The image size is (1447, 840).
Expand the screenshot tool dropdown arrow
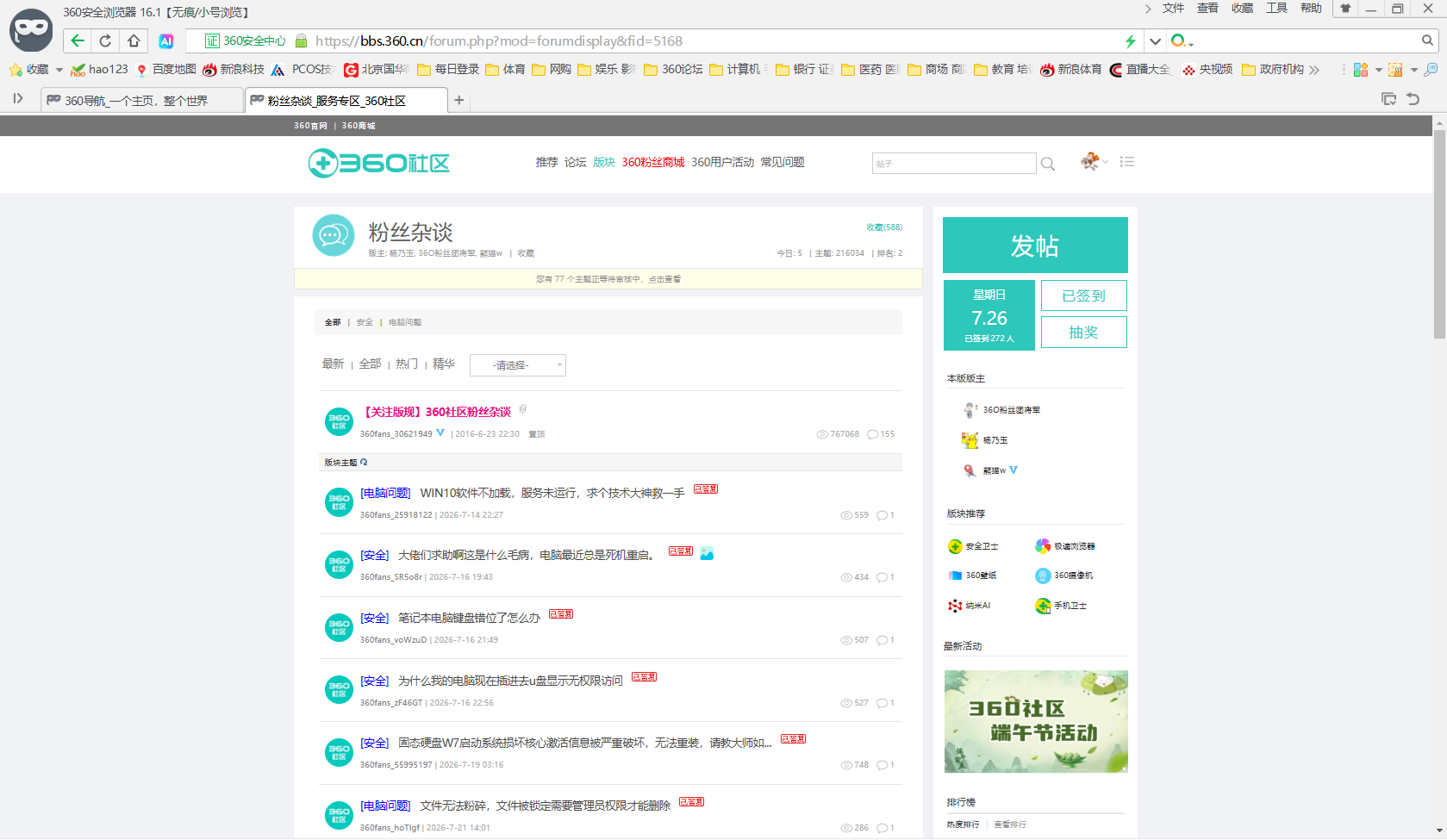point(1413,70)
